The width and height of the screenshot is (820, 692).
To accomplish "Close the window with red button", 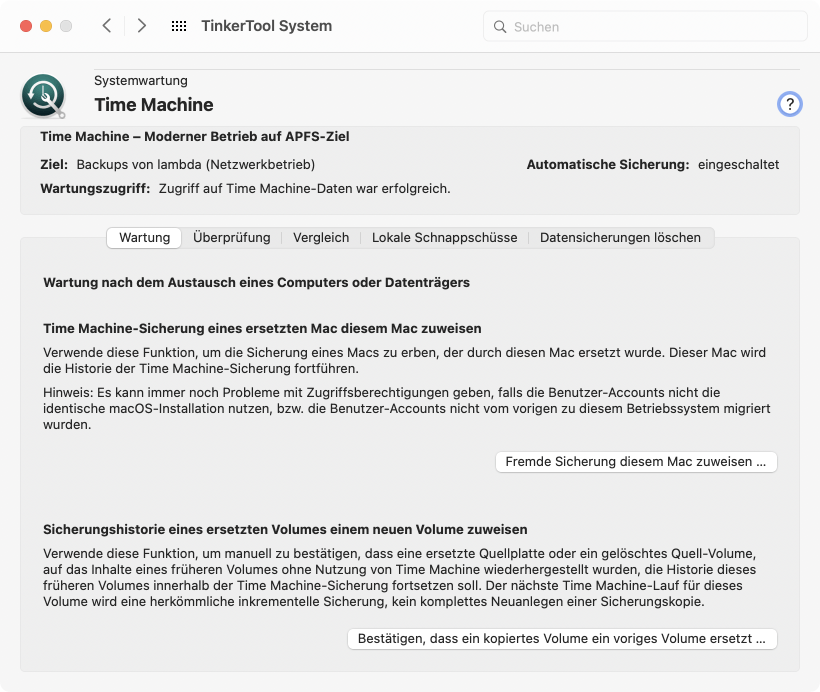I will pyautogui.click(x=26, y=26).
